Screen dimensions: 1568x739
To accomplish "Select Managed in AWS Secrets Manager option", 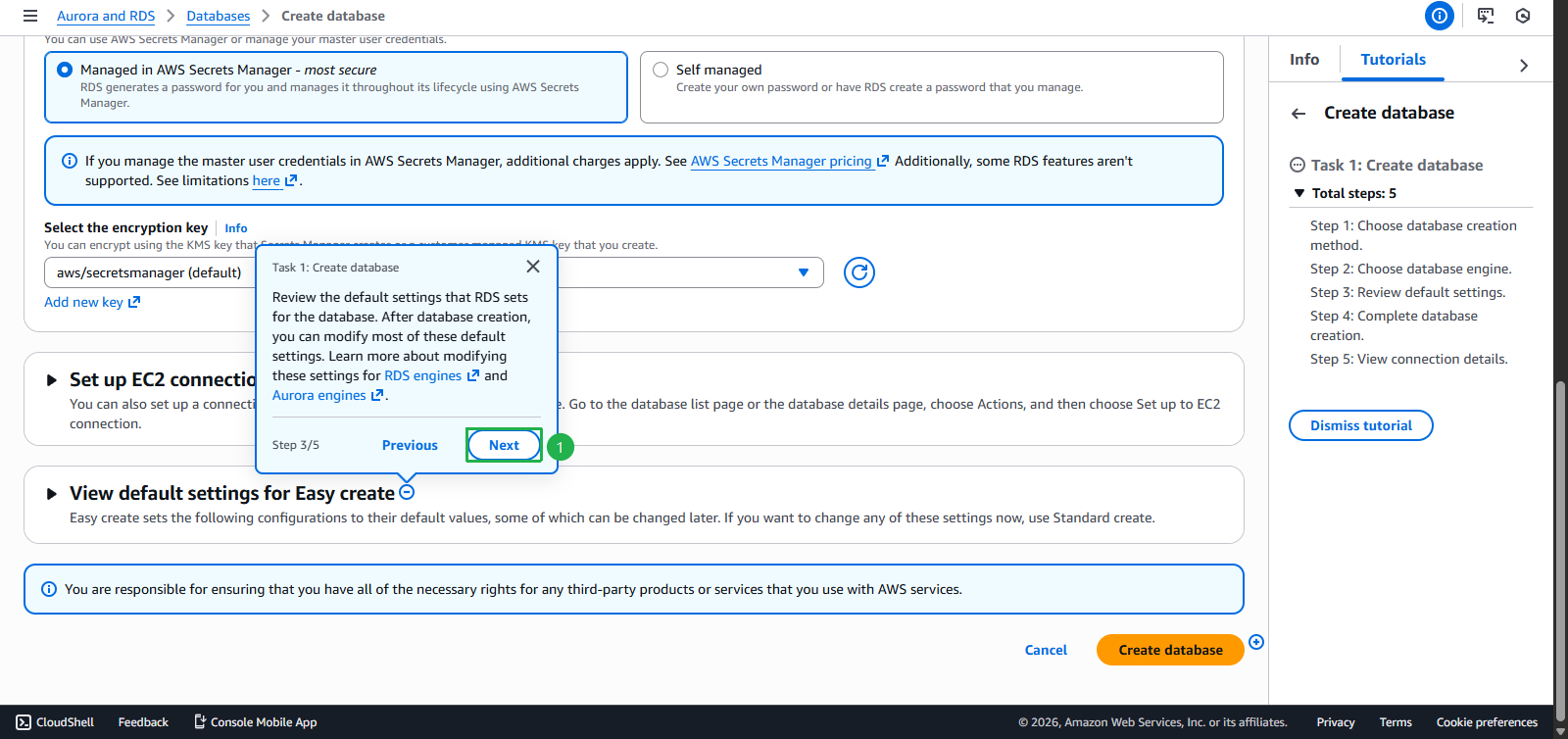I will [65, 70].
